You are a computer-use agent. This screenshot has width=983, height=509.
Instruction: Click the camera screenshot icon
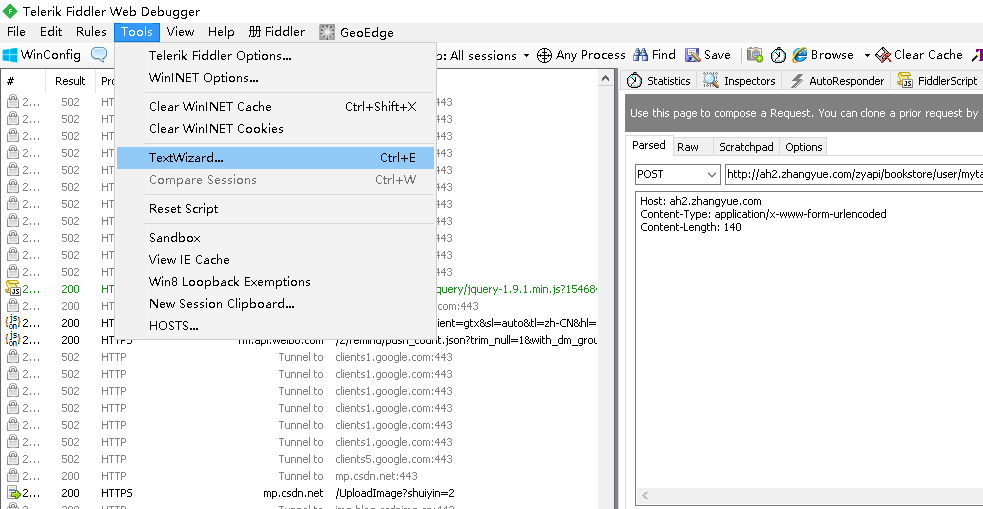[x=755, y=55]
